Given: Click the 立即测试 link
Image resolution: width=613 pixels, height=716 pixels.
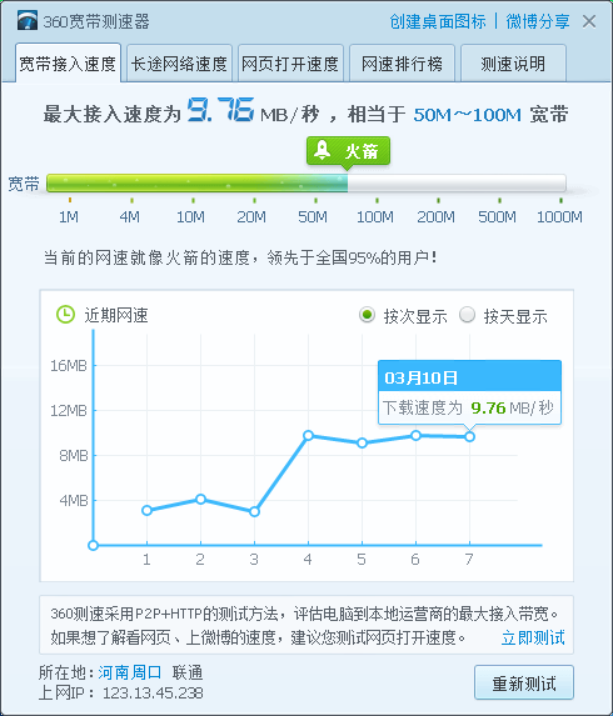Looking at the screenshot, I should coord(533,637).
